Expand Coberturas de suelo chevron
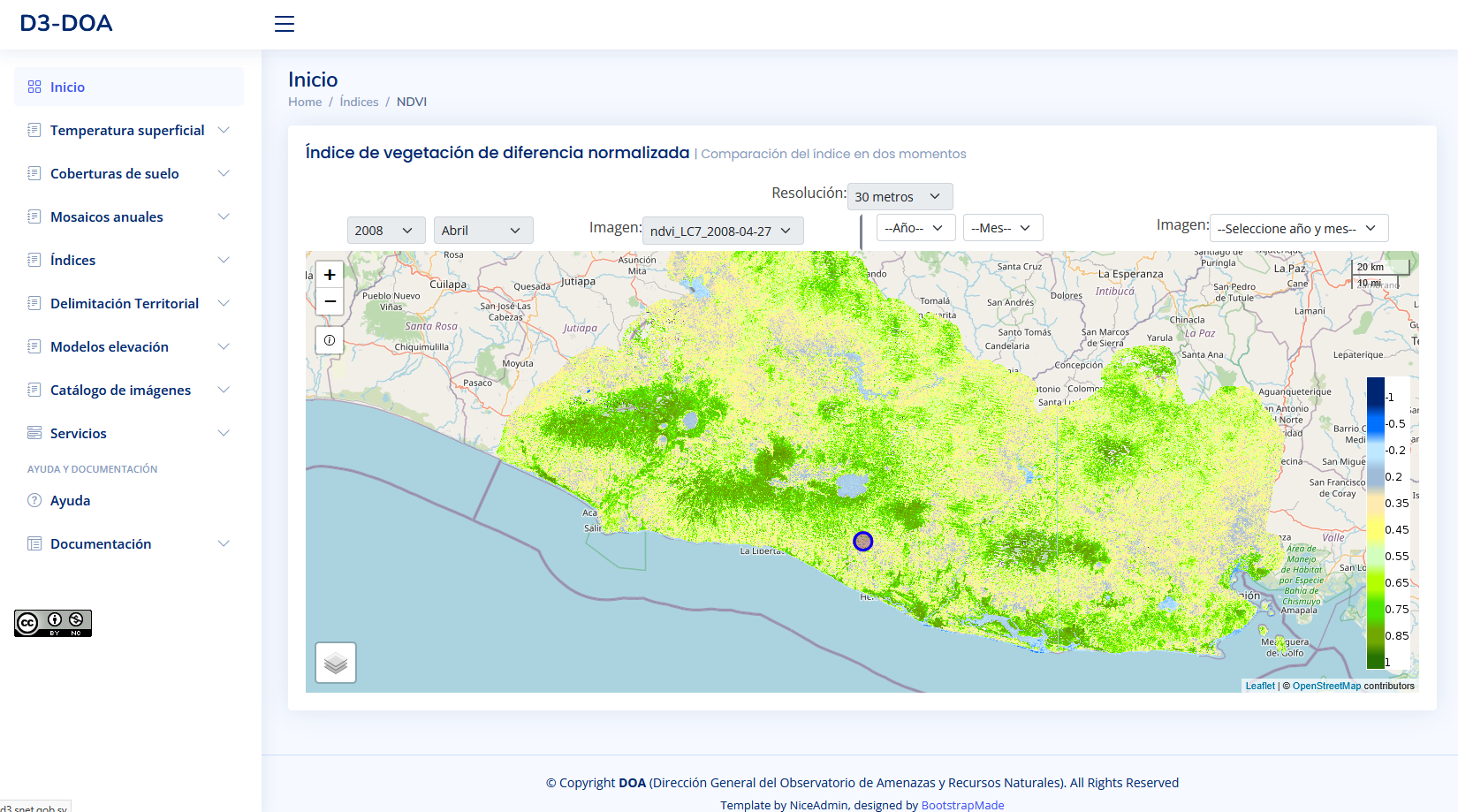 224,173
